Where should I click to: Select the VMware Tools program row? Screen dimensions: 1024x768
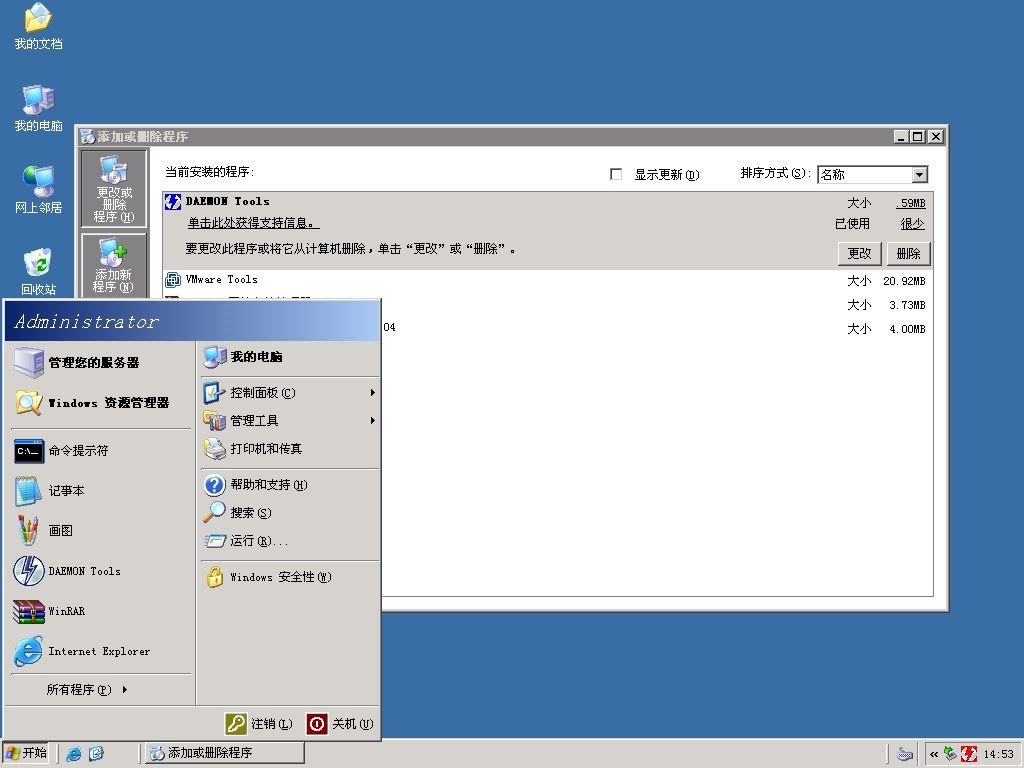[x=547, y=280]
